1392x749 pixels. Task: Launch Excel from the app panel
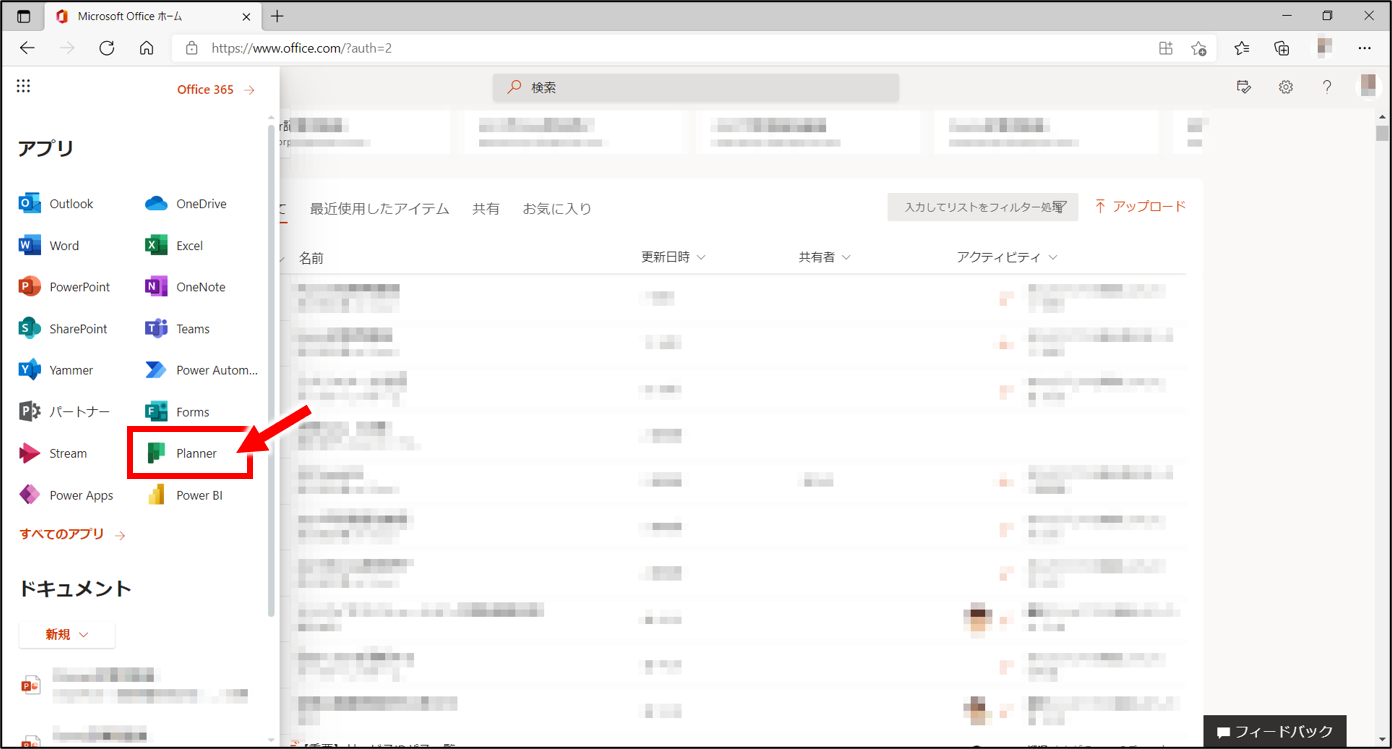coord(174,246)
